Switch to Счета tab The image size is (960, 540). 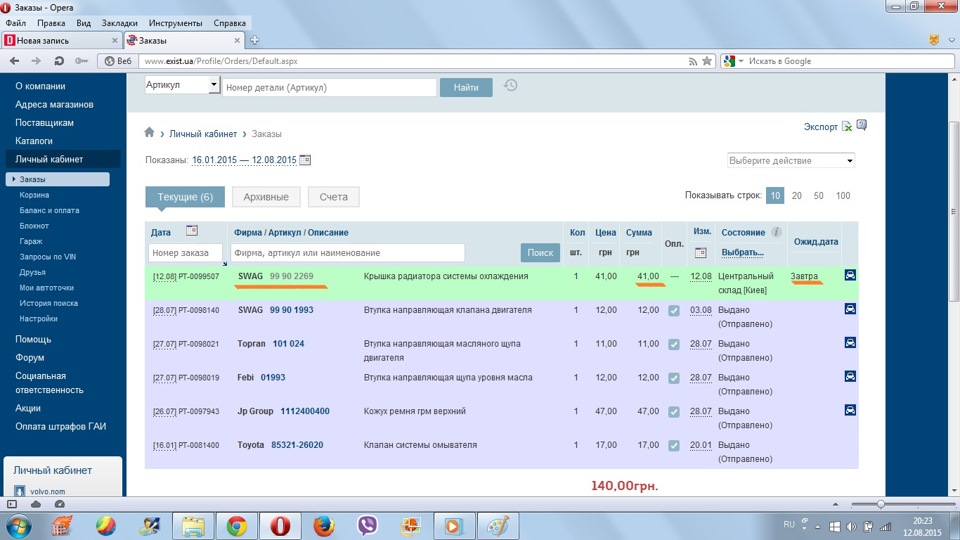333,197
